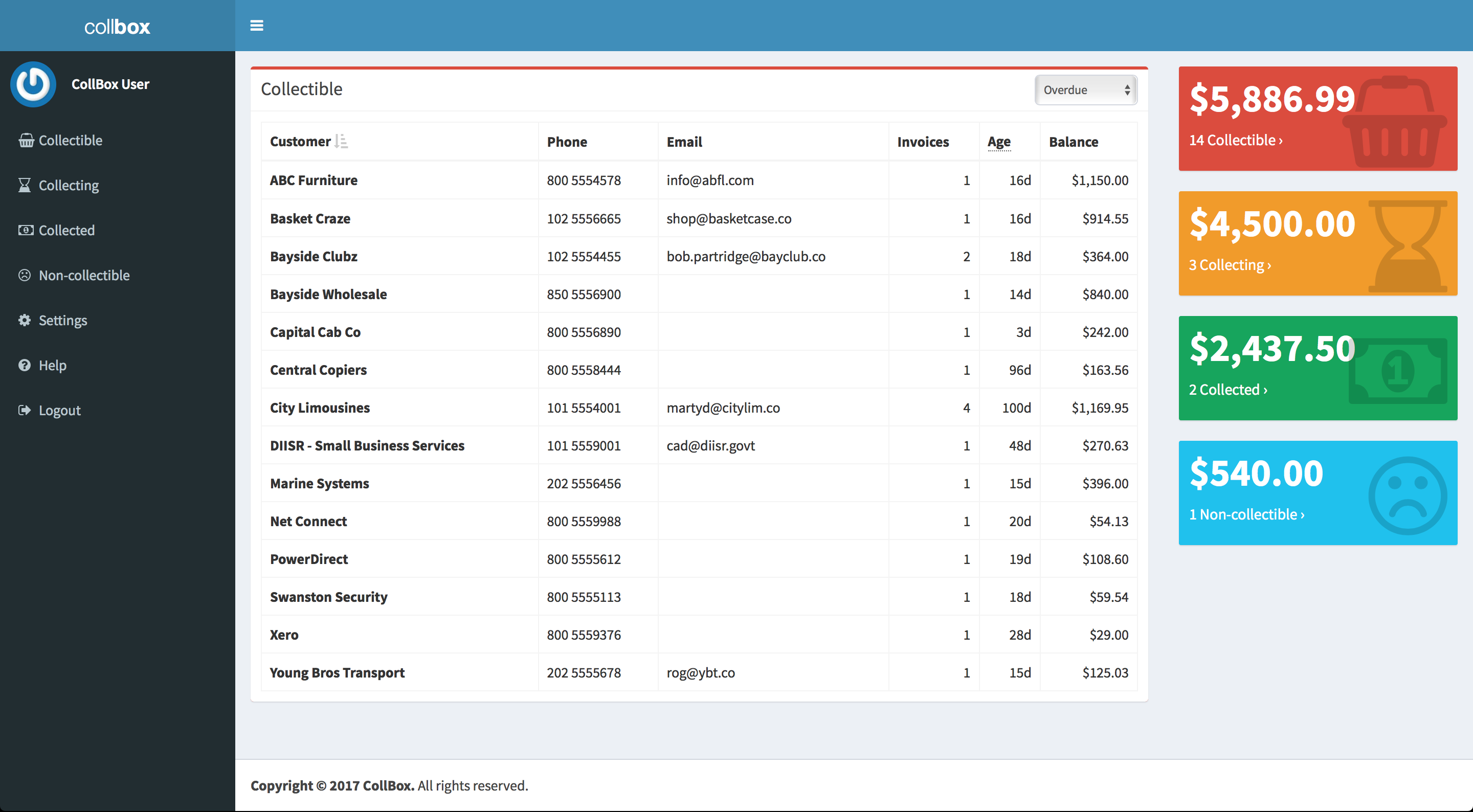The image size is (1473, 812).
Task: Sort table with Customer sort icon
Action: click(x=341, y=141)
